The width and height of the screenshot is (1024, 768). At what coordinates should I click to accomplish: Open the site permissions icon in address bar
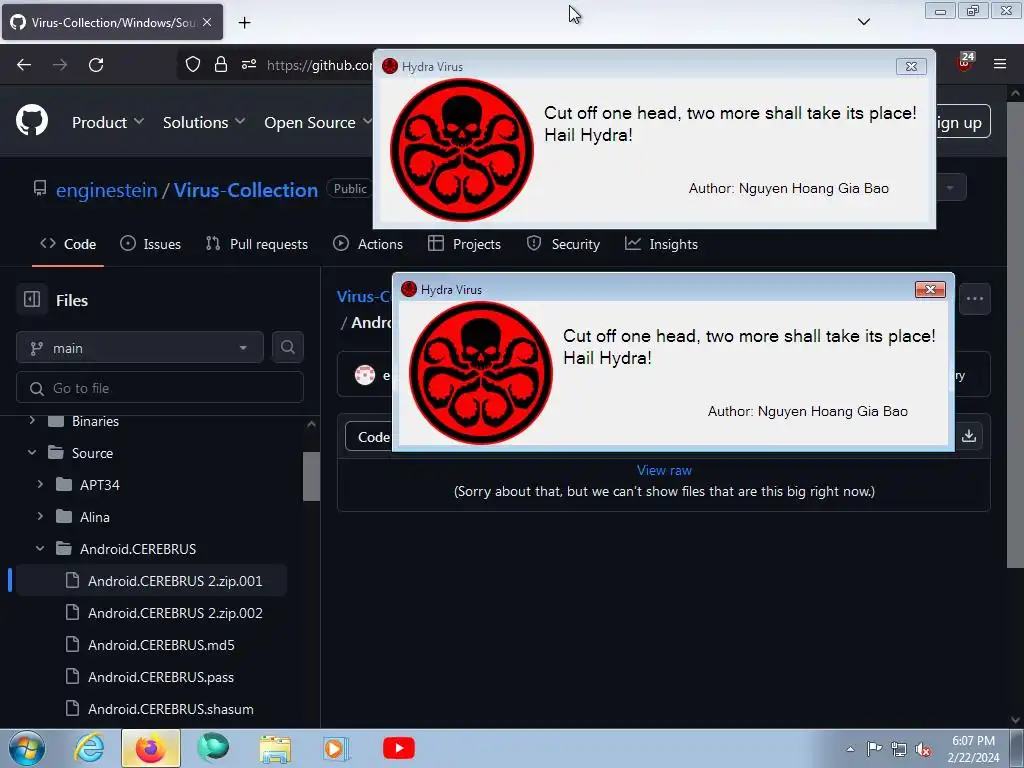click(249, 65)
